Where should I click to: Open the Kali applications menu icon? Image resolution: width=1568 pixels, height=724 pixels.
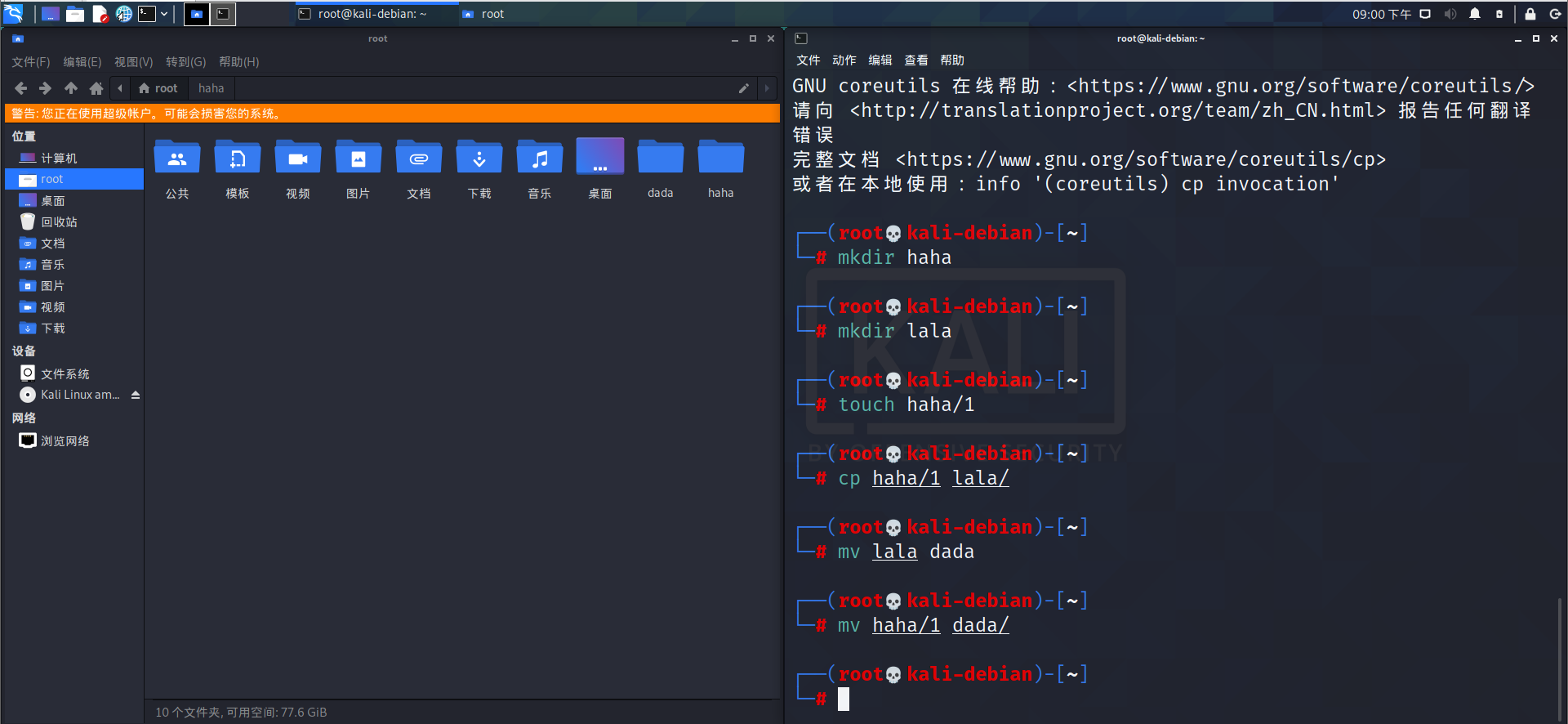tap(14, 13)
